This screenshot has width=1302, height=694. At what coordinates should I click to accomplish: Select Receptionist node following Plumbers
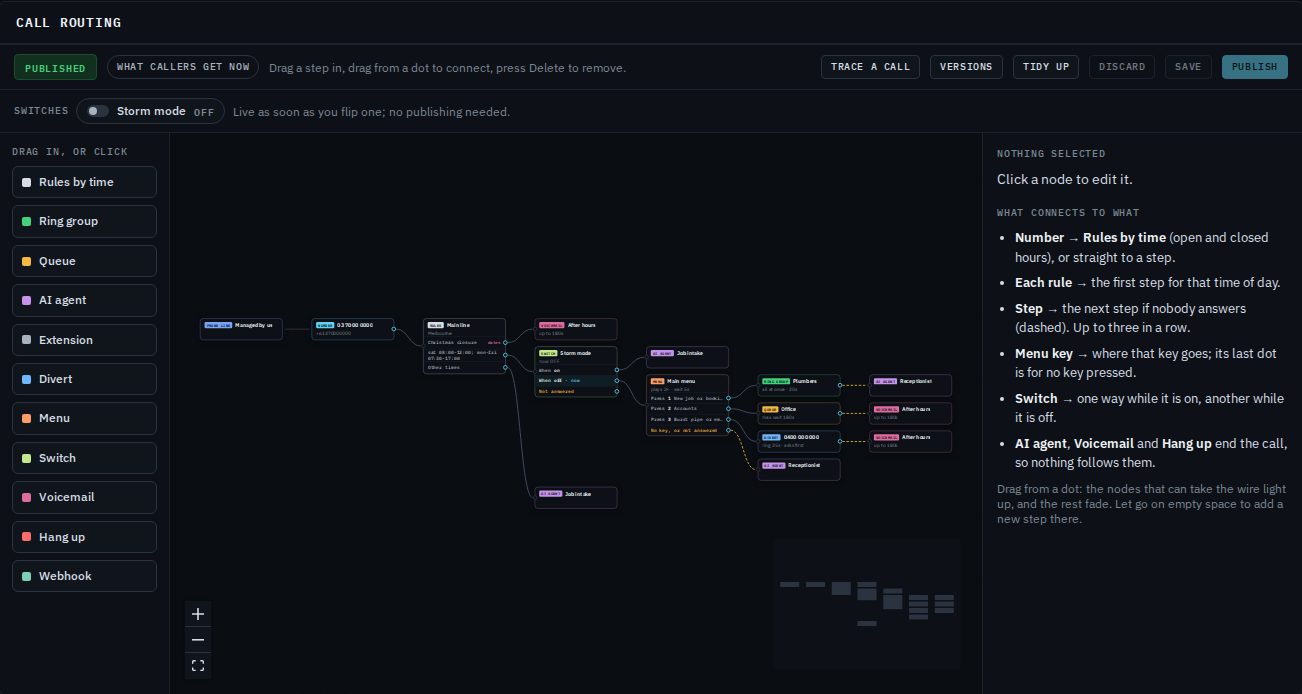[911, 385]
